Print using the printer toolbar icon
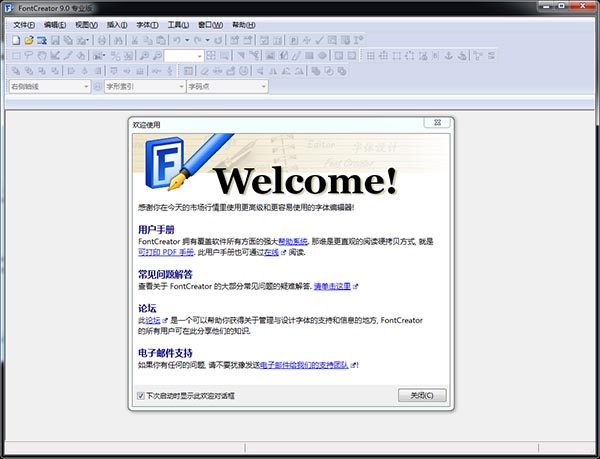The image size is (600, 459). click(102, 40)
